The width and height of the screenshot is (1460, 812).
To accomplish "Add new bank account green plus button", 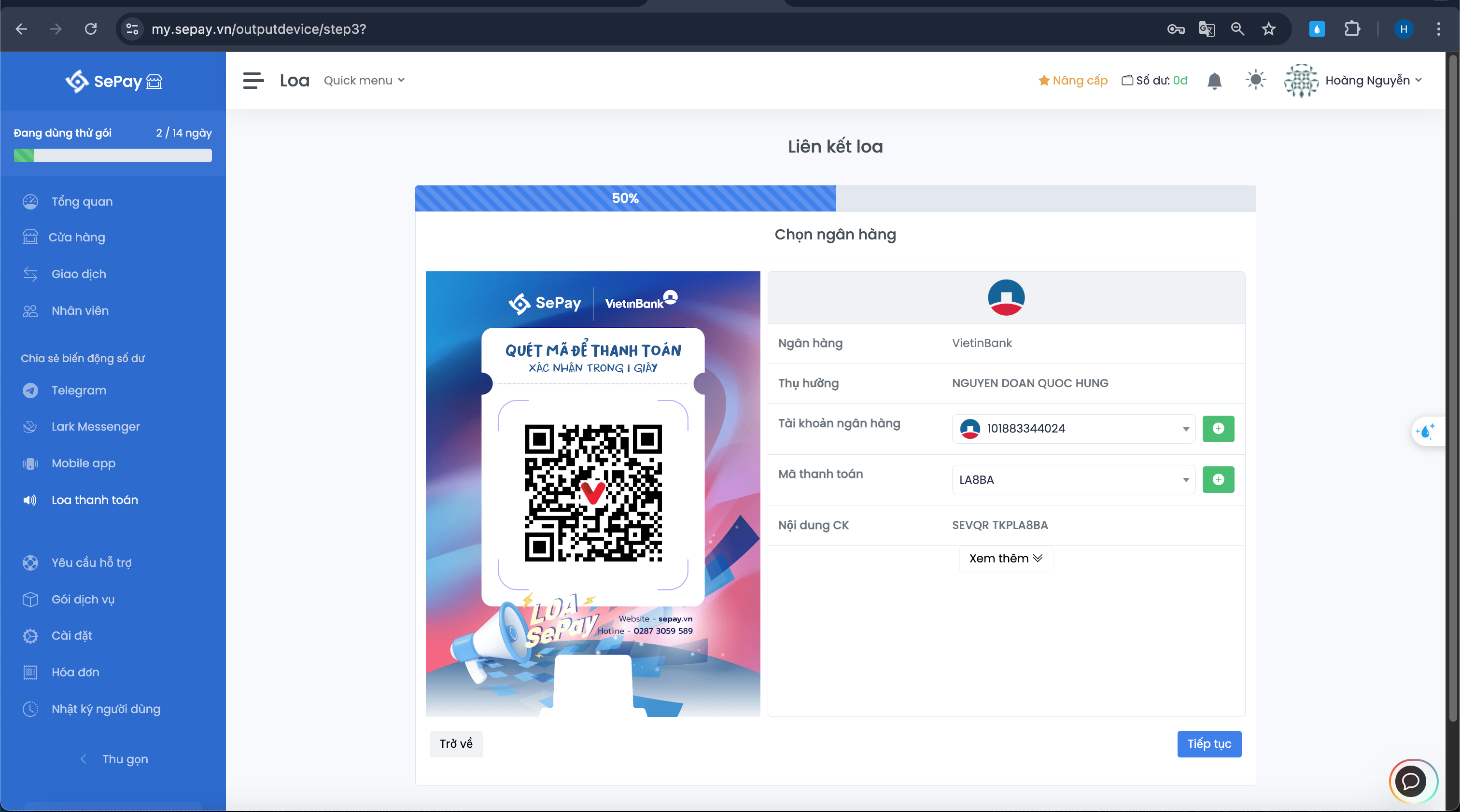I will point(1218,428).
